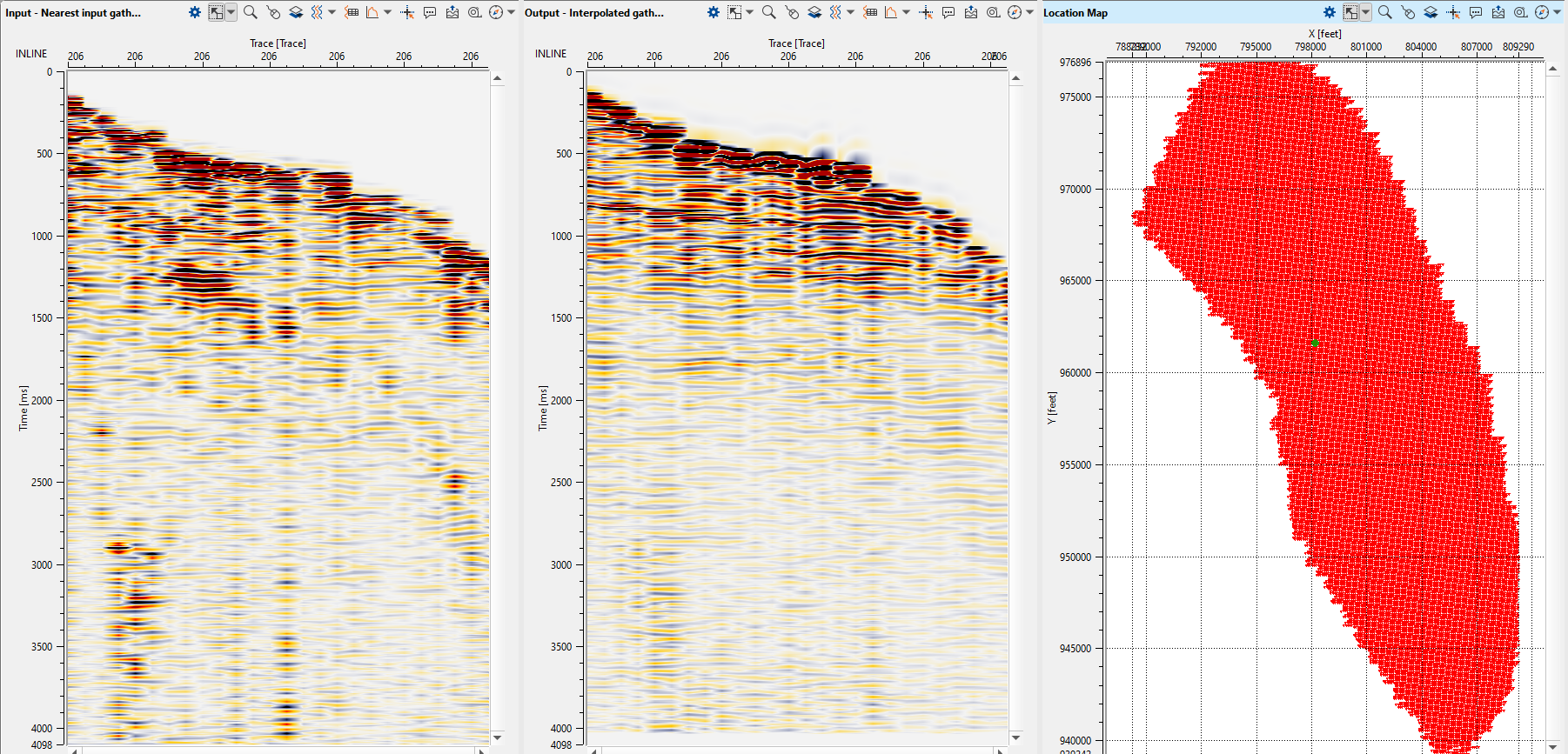Click scroll up arrow in Input gather panel

tap(498, 78)
